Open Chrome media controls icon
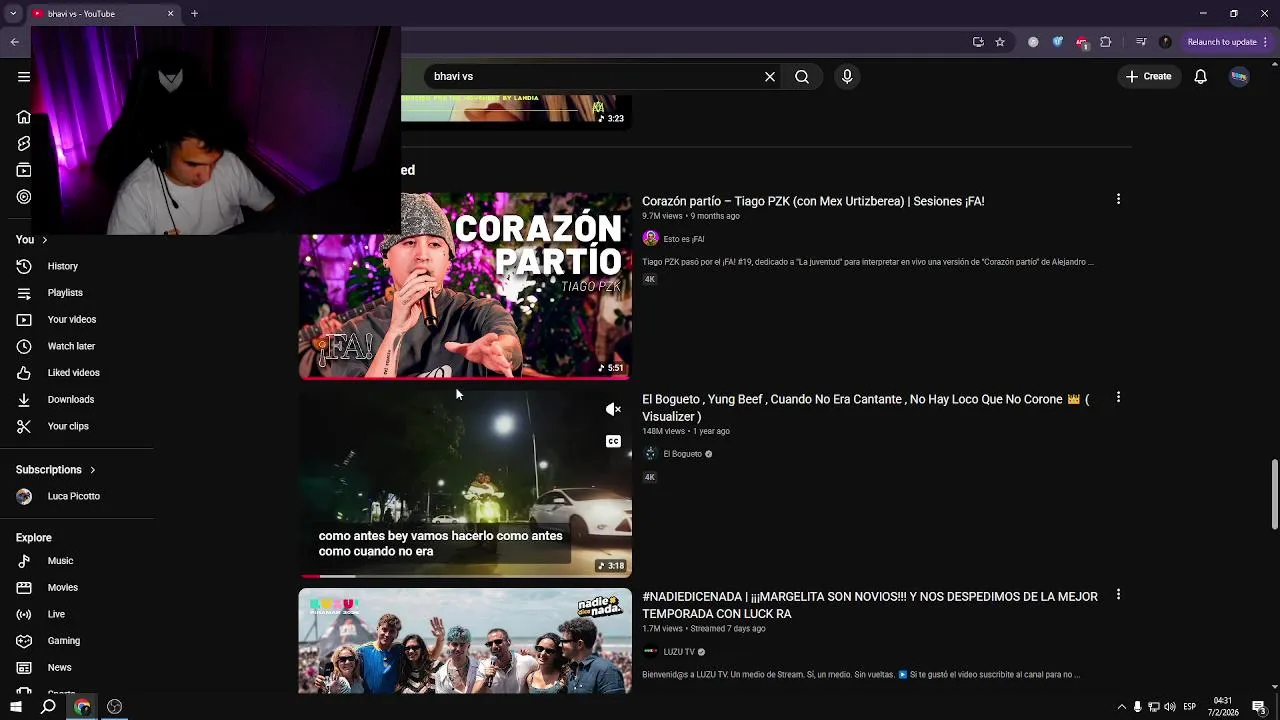The image size is (1280, 720). (x=1139, y=42)
